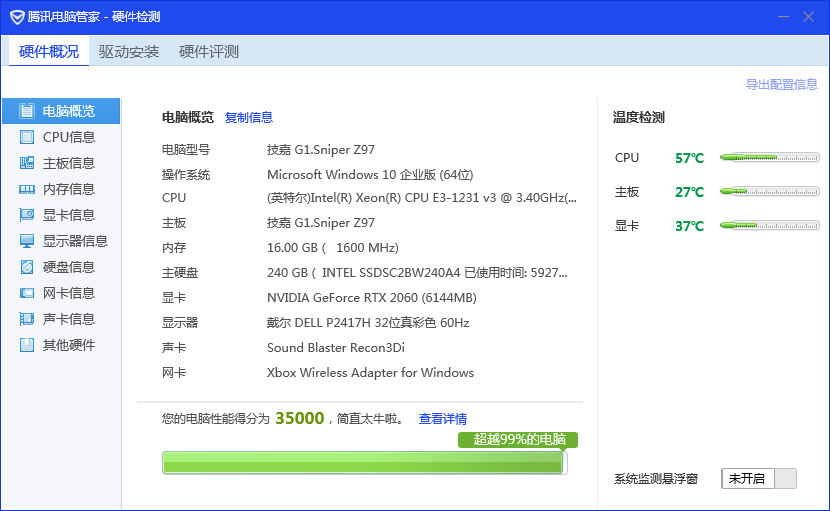
Task: Click the green performance score bar
Action: tap(364, 462)
